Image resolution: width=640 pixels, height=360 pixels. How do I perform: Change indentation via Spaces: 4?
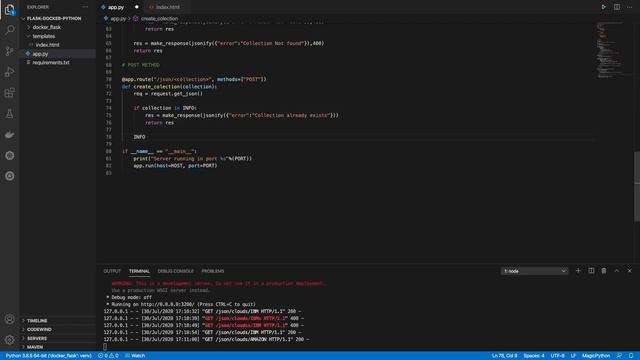coord(534,356)
